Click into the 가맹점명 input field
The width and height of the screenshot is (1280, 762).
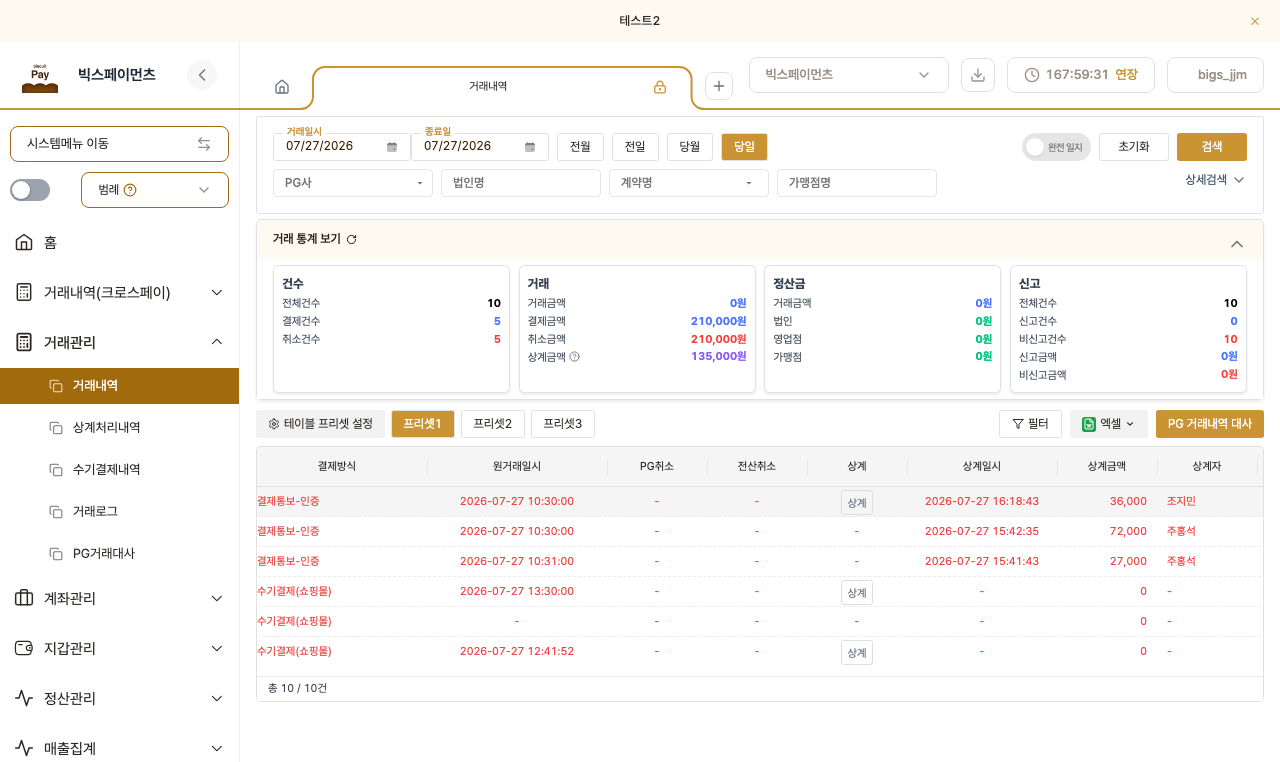point(857,183)
